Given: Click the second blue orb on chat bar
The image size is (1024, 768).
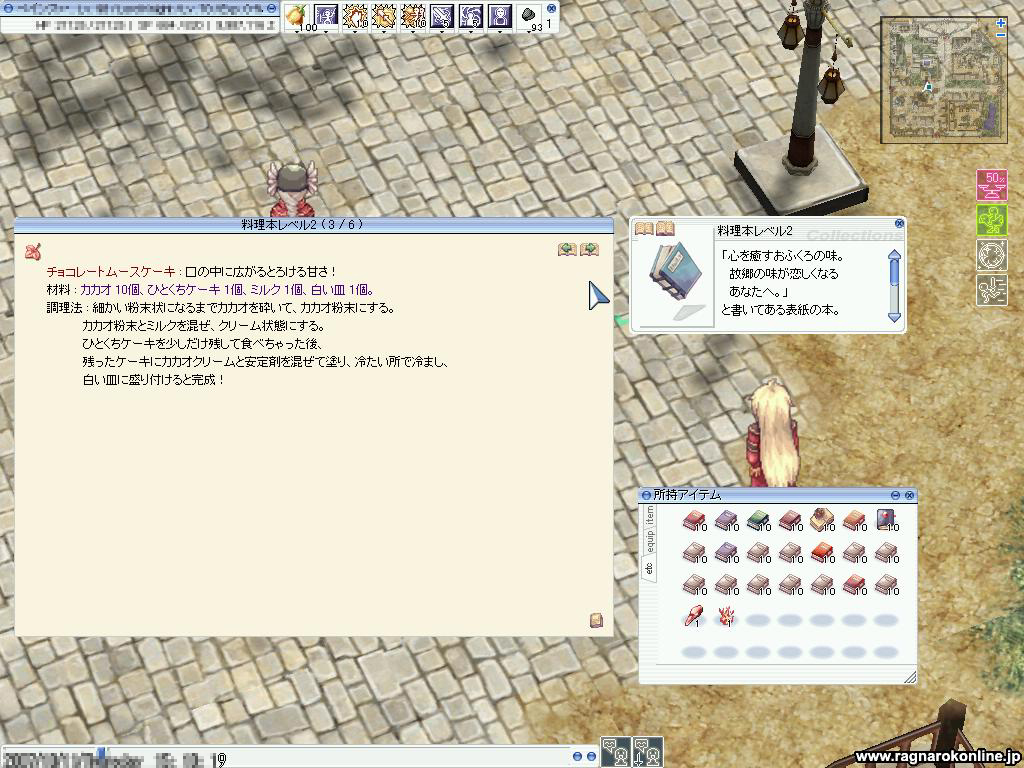Looking at the screenshot, I should [x=590, y=756].
